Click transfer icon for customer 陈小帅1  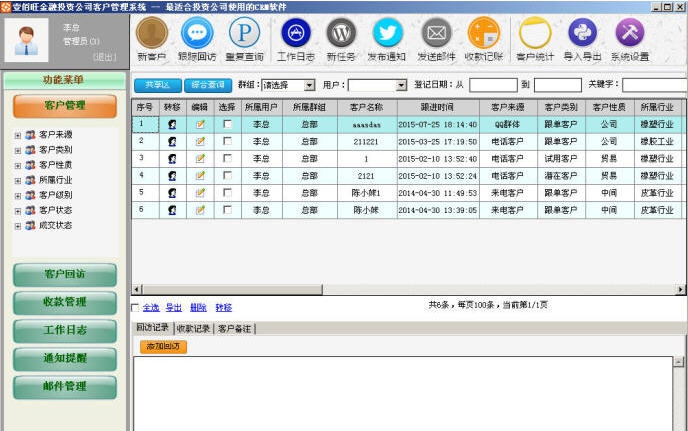pos(172,193)
